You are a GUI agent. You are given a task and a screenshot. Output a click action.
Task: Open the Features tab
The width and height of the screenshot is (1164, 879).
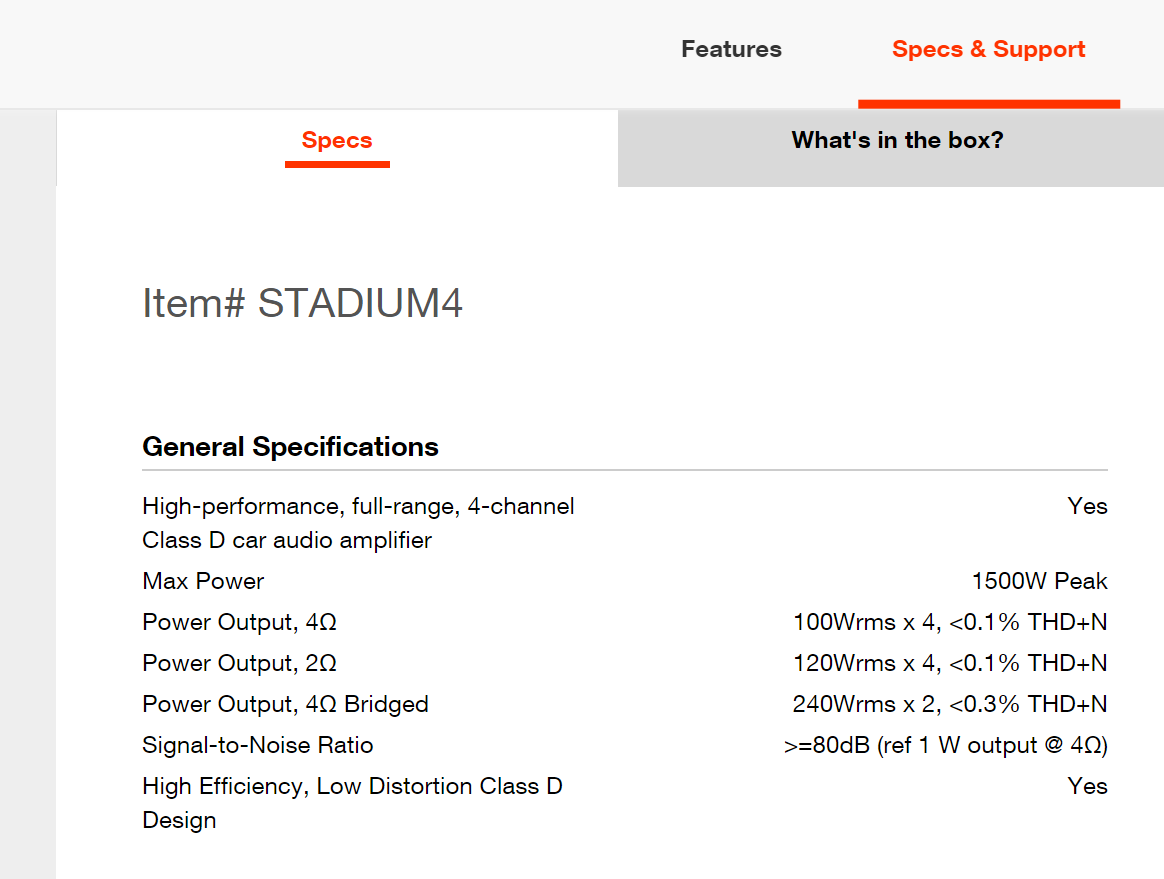coord(731,50)
